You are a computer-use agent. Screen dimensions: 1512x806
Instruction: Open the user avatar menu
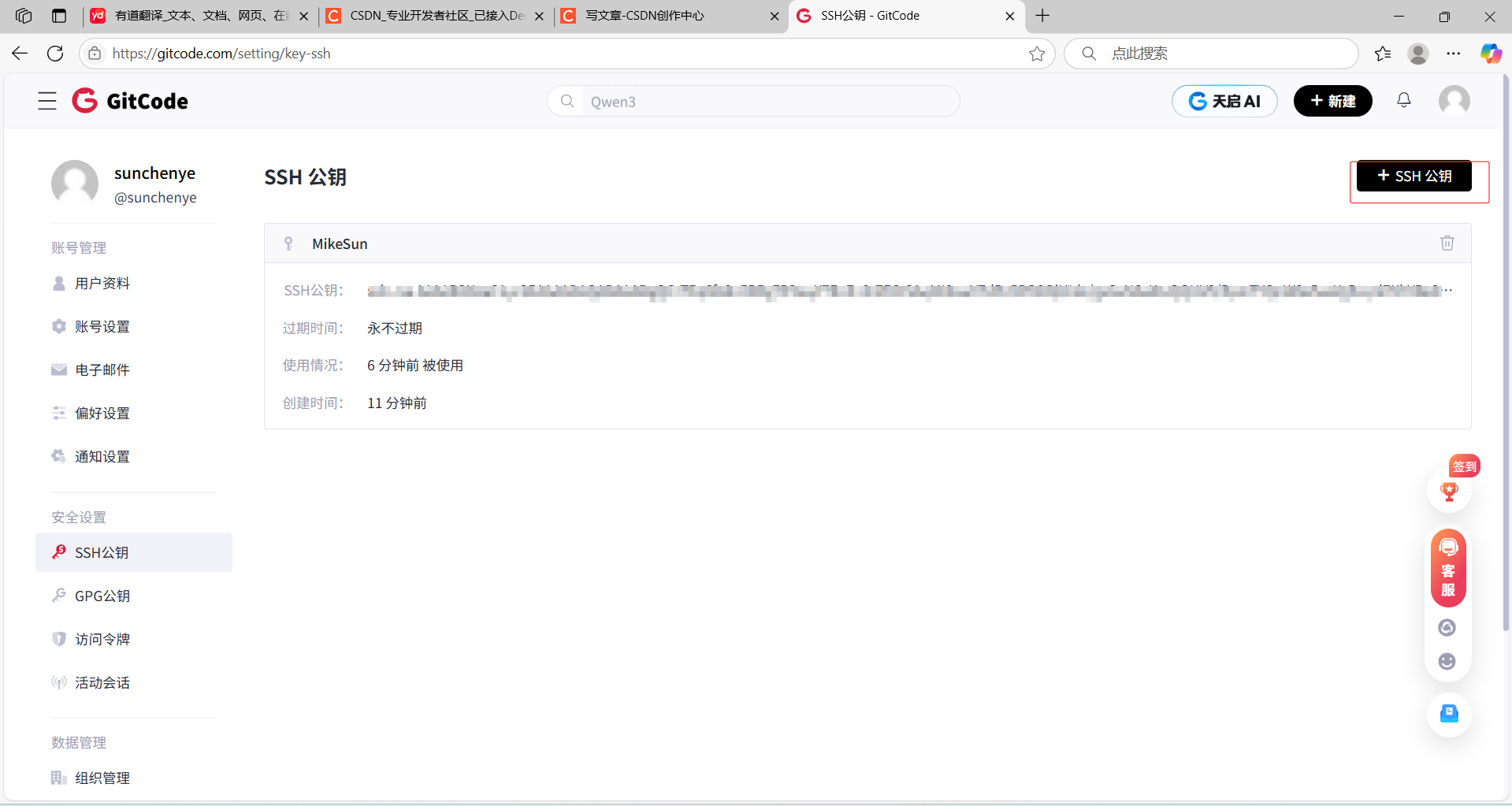click(1454, 100)
